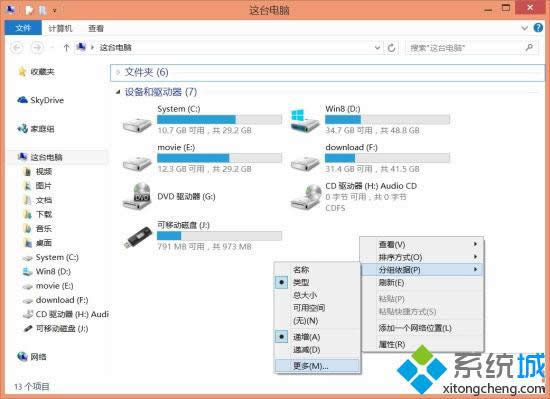Click the 收藏夹 star icon in sidebar
The width and height of the screenshot is (550, 399).
22,72
